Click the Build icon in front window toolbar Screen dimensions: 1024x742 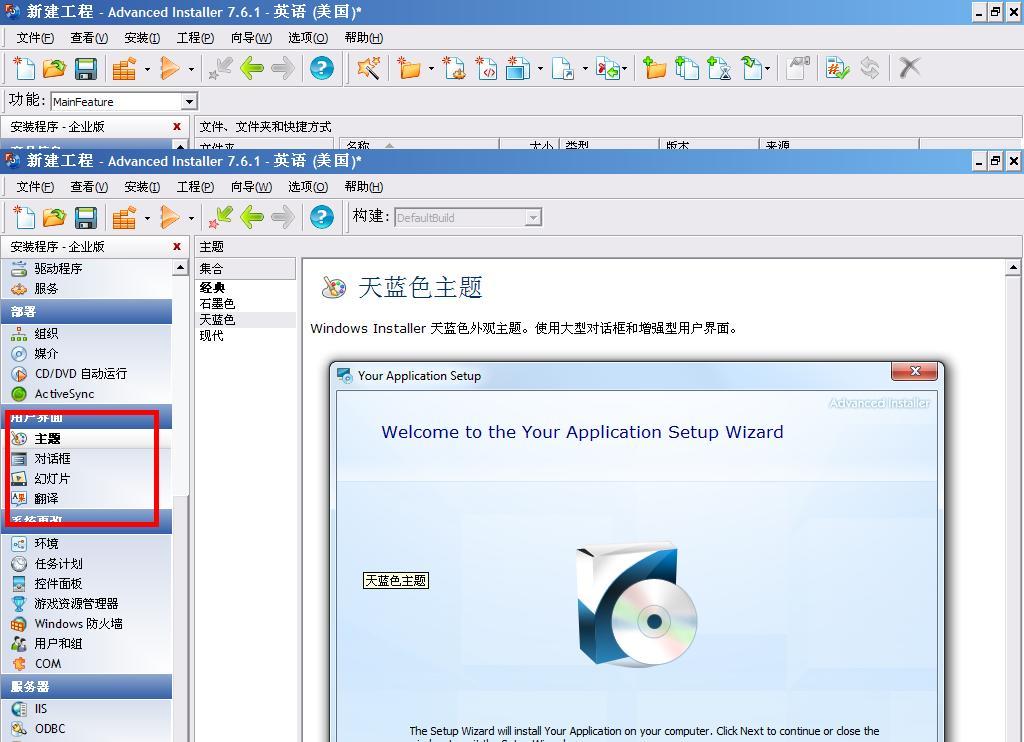[123, 217]
